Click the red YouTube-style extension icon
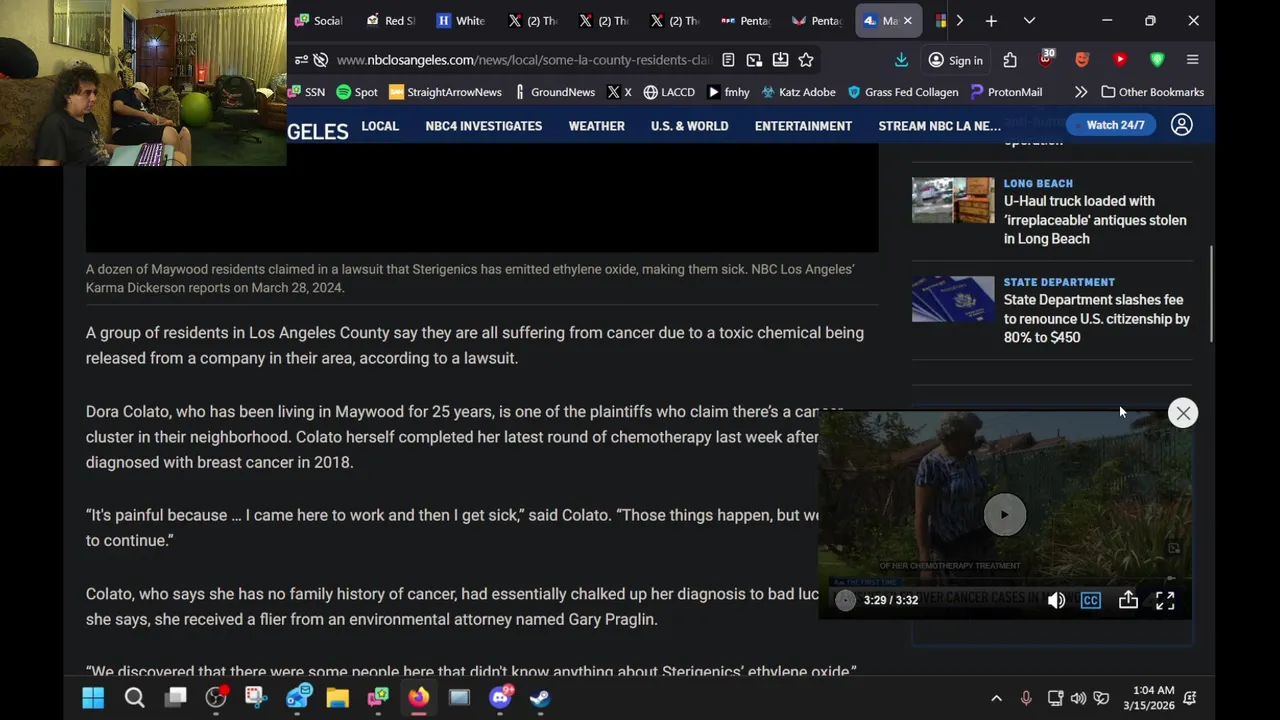 pyautogui.click(x=1120, y=60)
